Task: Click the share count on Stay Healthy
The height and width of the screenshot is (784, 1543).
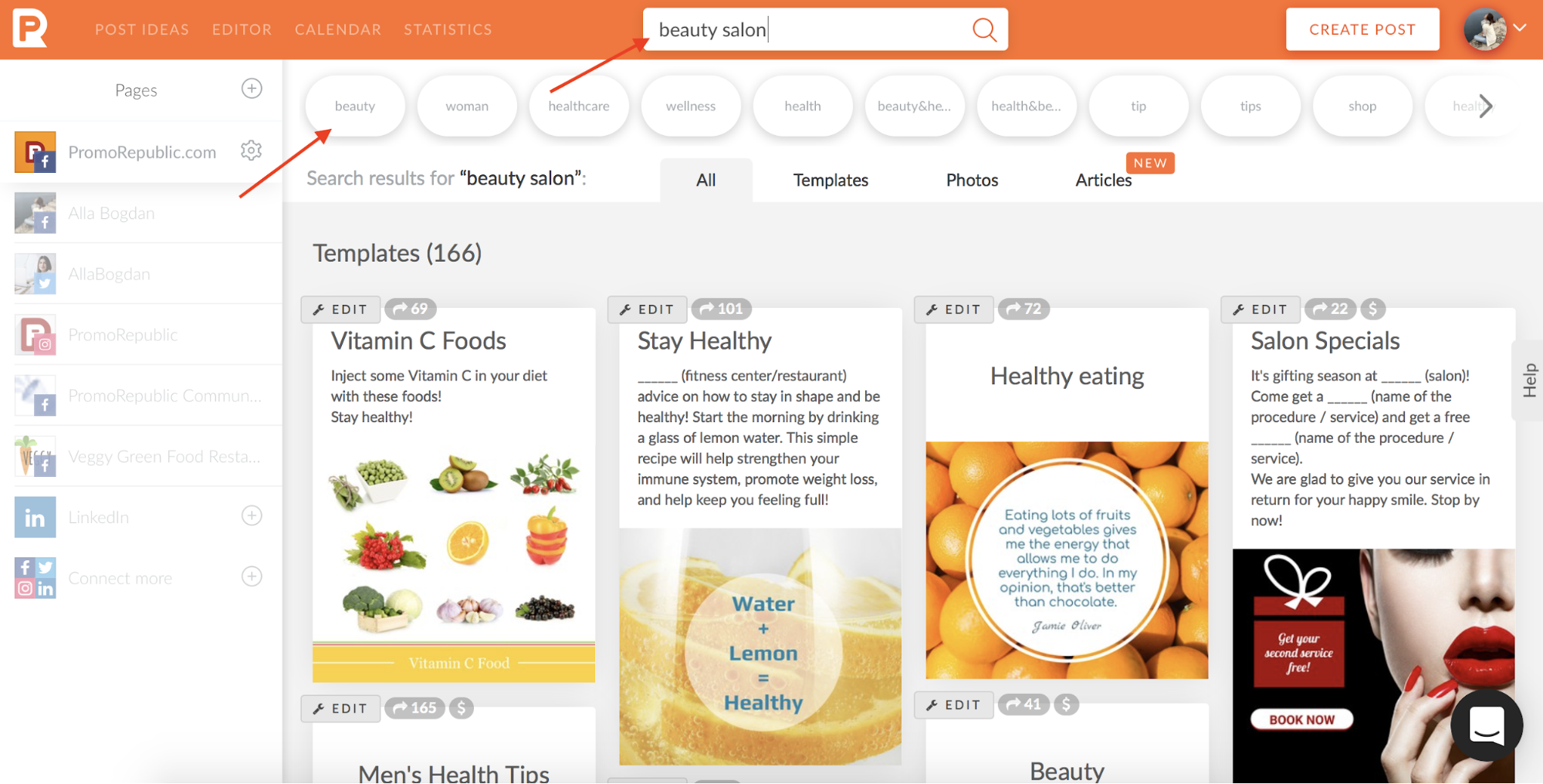Action: pyautogui.click(x=722, y=309)
